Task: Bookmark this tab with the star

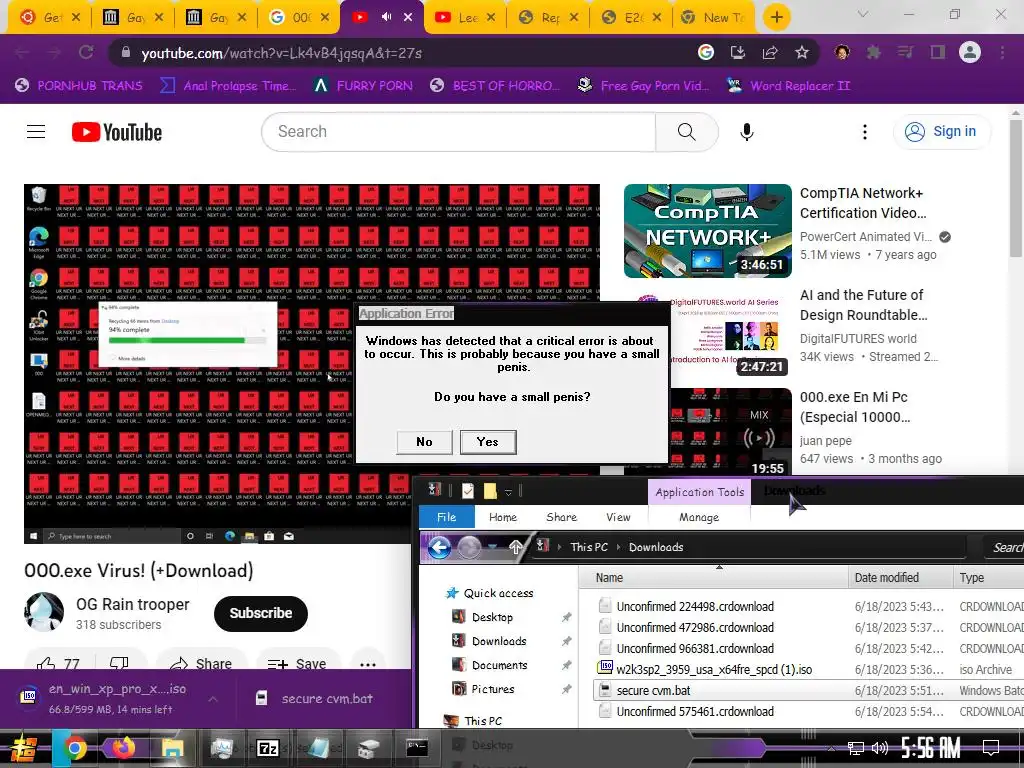Action: pos(802,52)
